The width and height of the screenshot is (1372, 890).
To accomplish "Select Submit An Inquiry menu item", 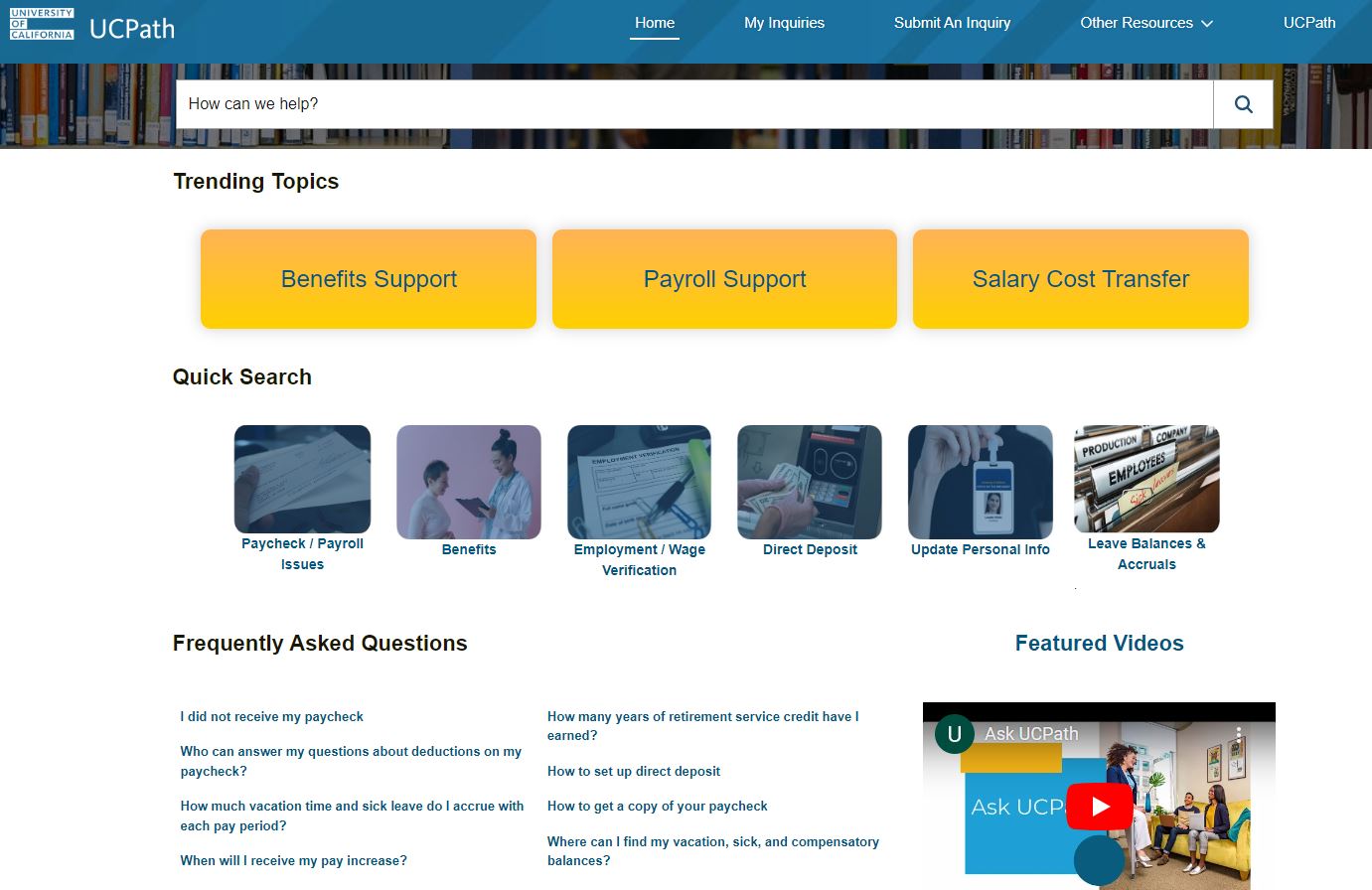I will tap(952, 23).
